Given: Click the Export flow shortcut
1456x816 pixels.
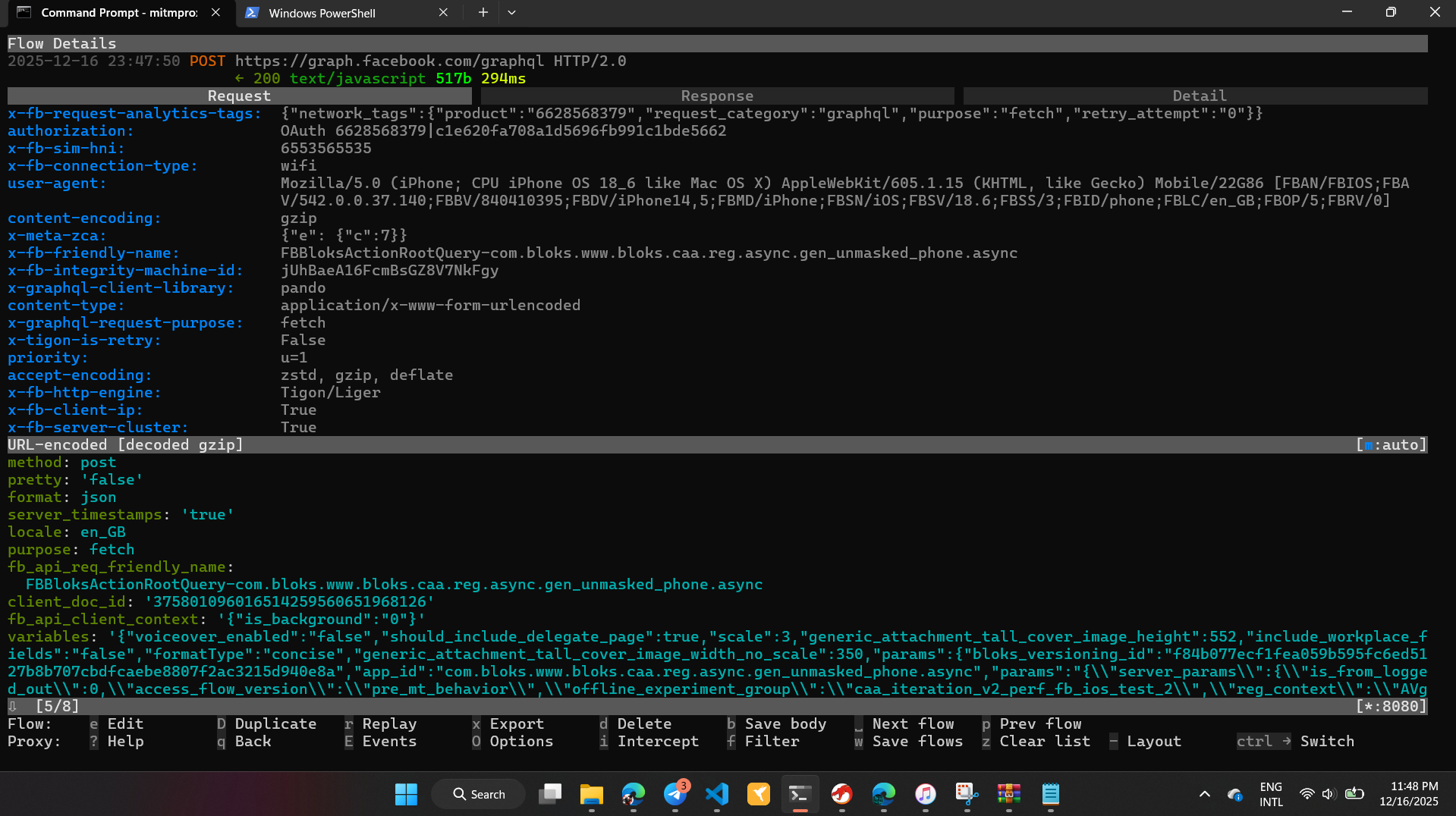Looking at the screenshot, I should coord(508,723).
